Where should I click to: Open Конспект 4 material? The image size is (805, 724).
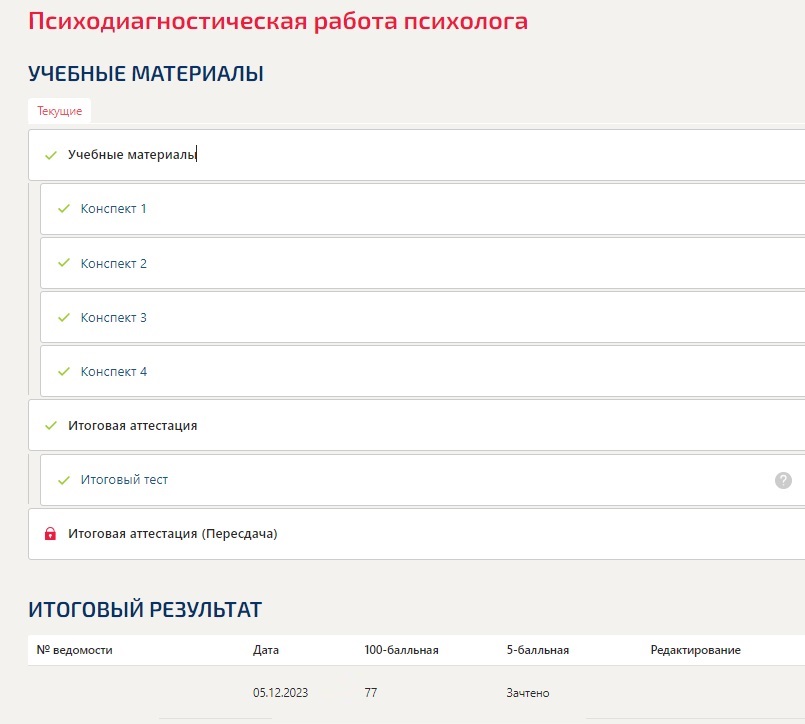[x=114, y=371]
